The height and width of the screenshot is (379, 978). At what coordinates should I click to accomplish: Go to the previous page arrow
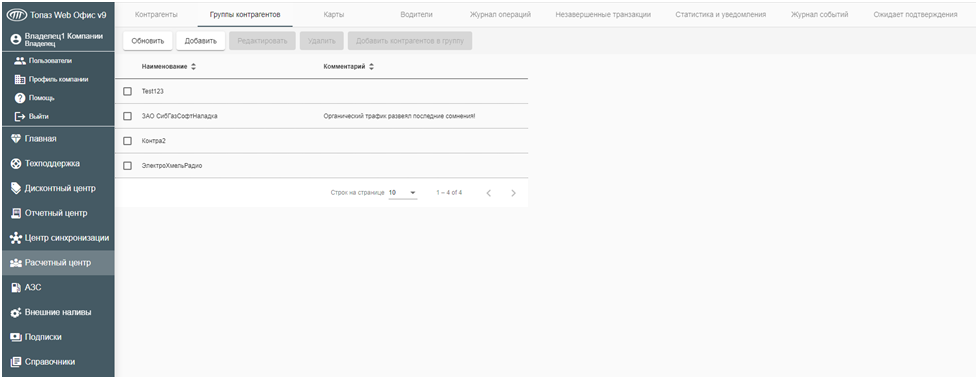click(x=488, y=193)
